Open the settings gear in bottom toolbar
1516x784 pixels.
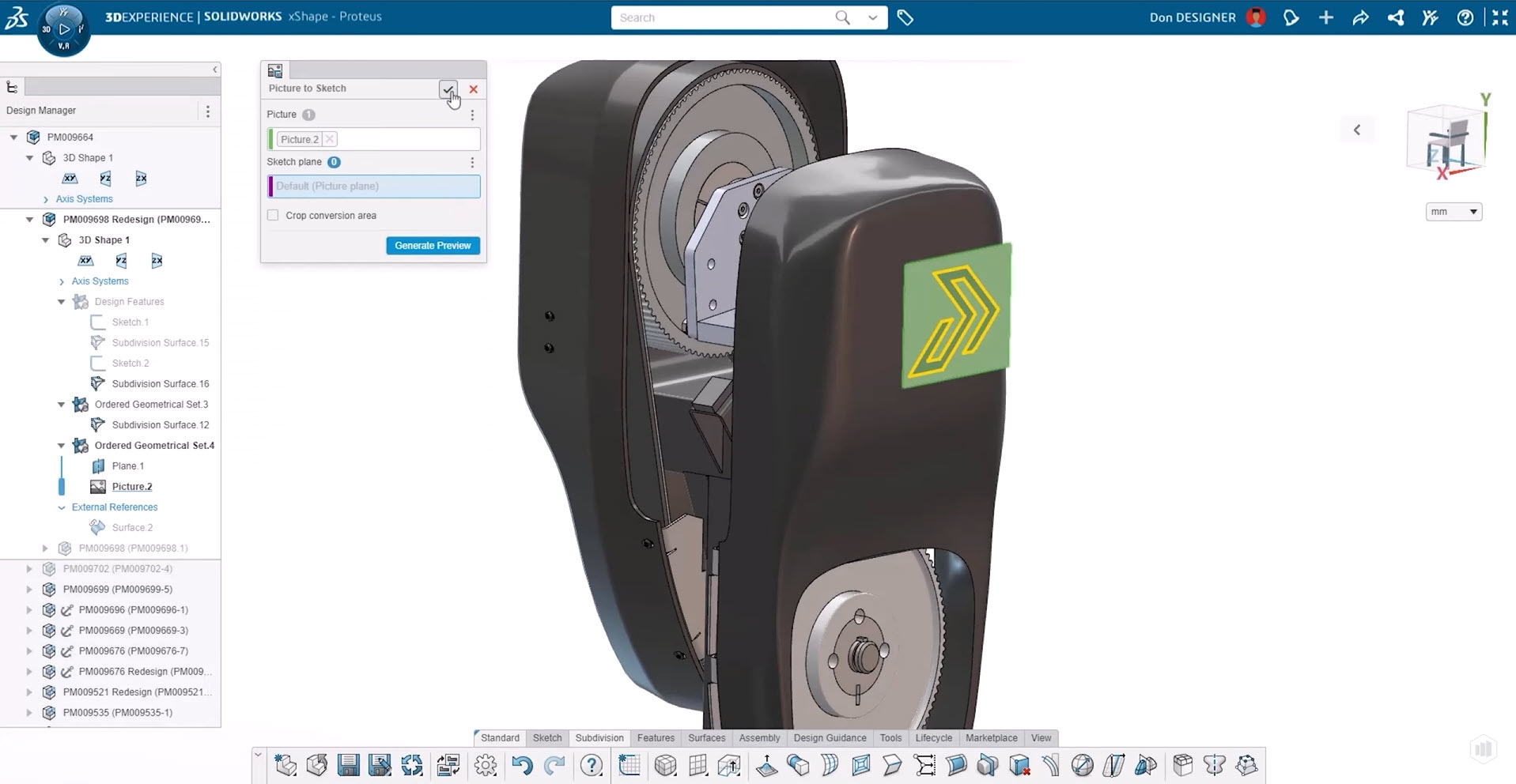tap(486, 765)
